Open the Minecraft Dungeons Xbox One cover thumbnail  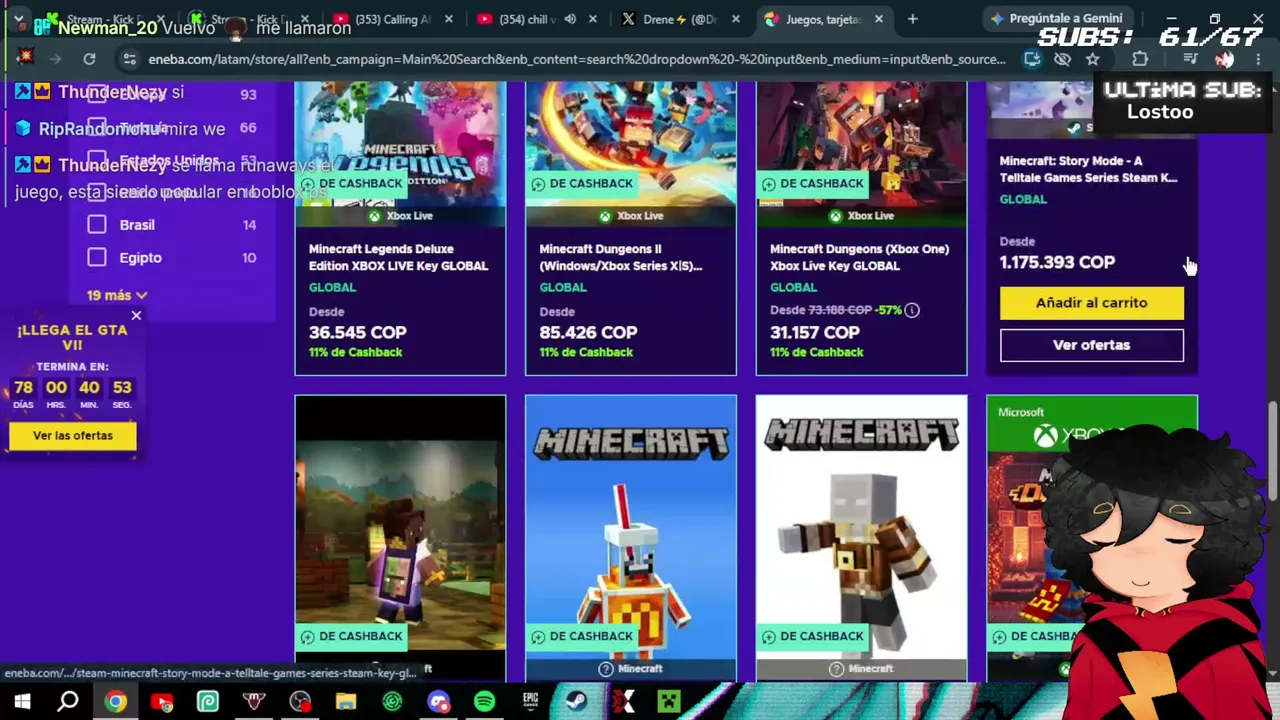tap(861, 153)
